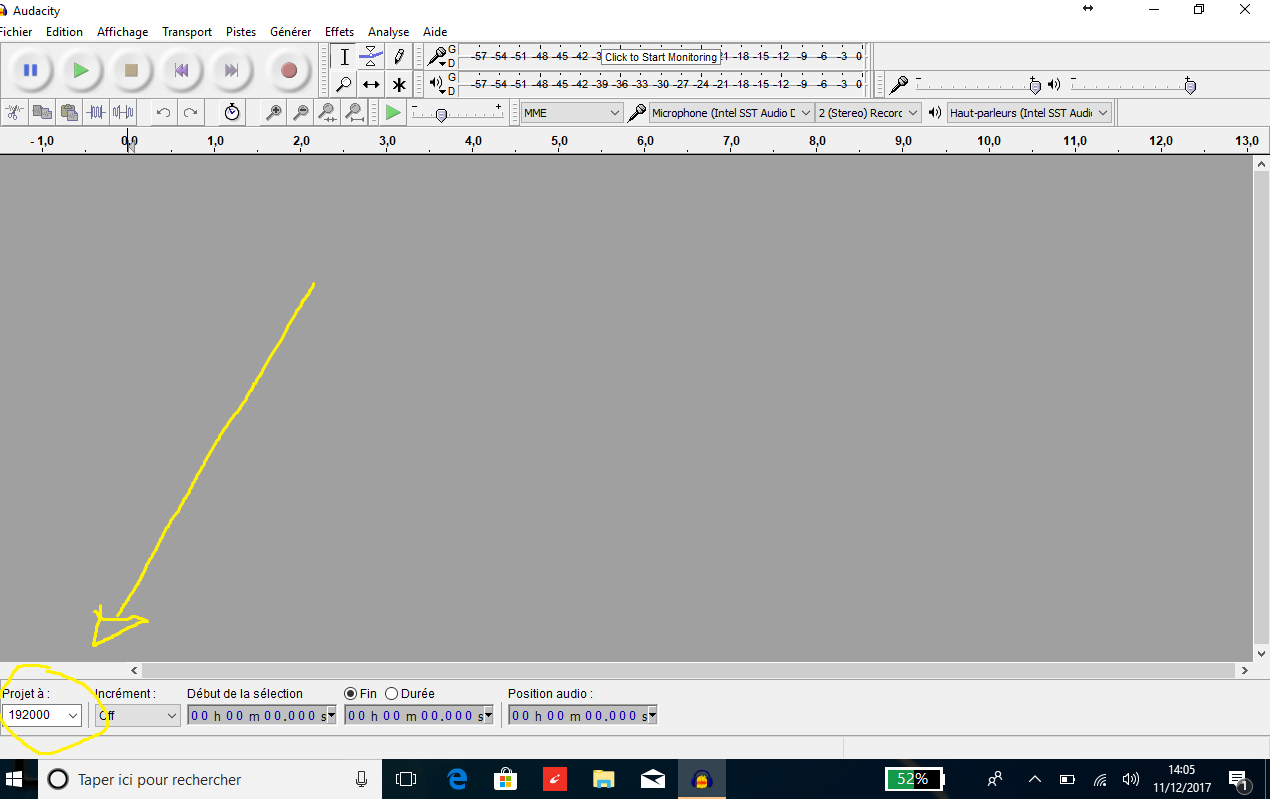Viewport: 1280px width, 800px height.
Task: Start recording with the red Record button
Action: coord(289,70)
